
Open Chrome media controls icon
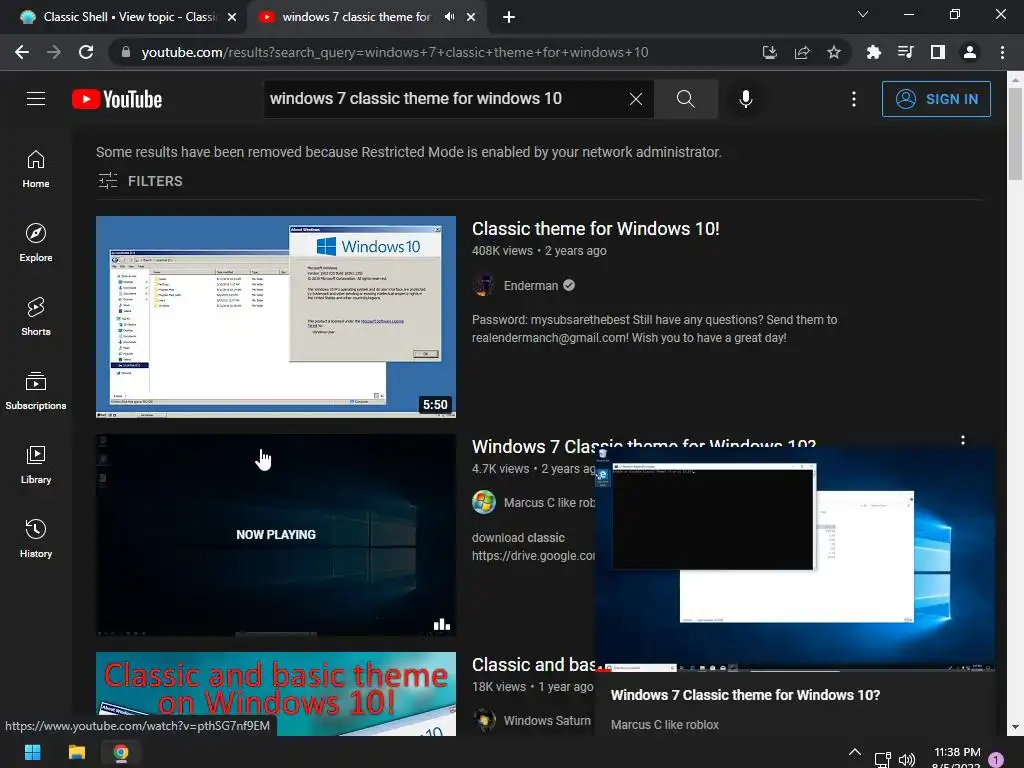[x=905, y=52]
